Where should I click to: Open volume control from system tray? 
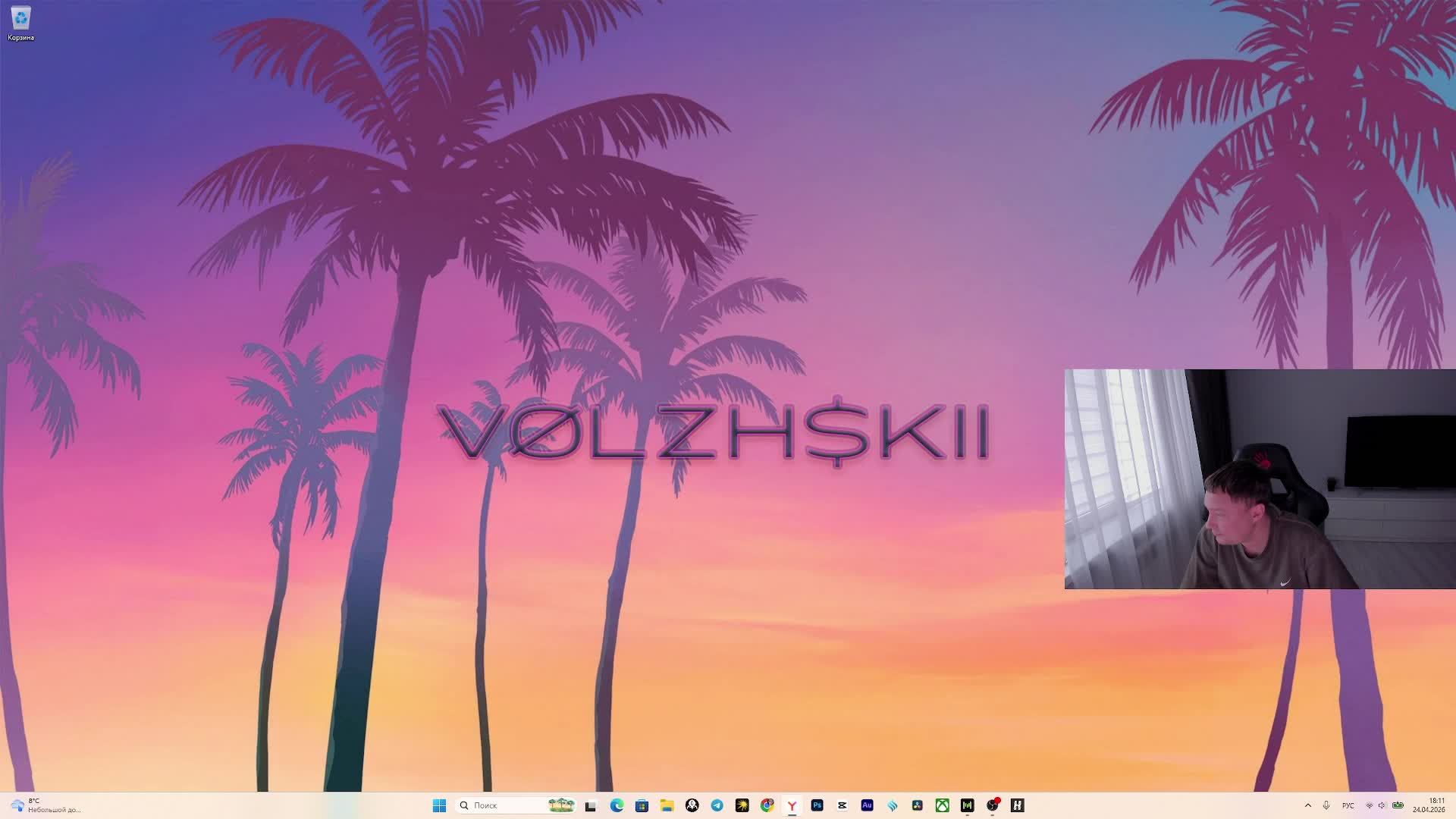1382,805
